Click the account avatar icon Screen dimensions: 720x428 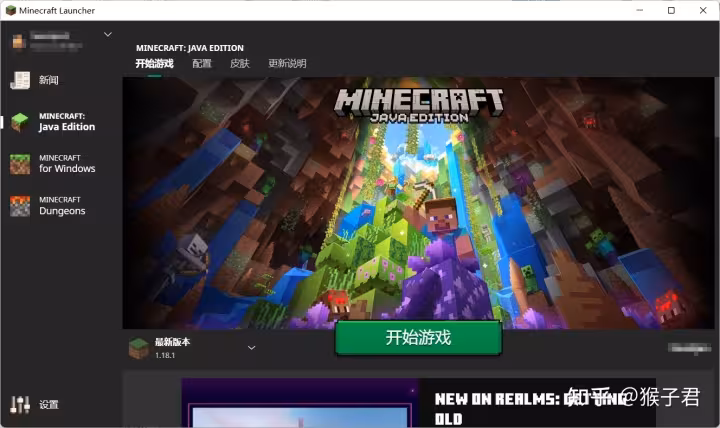click(x=19, y=42)
